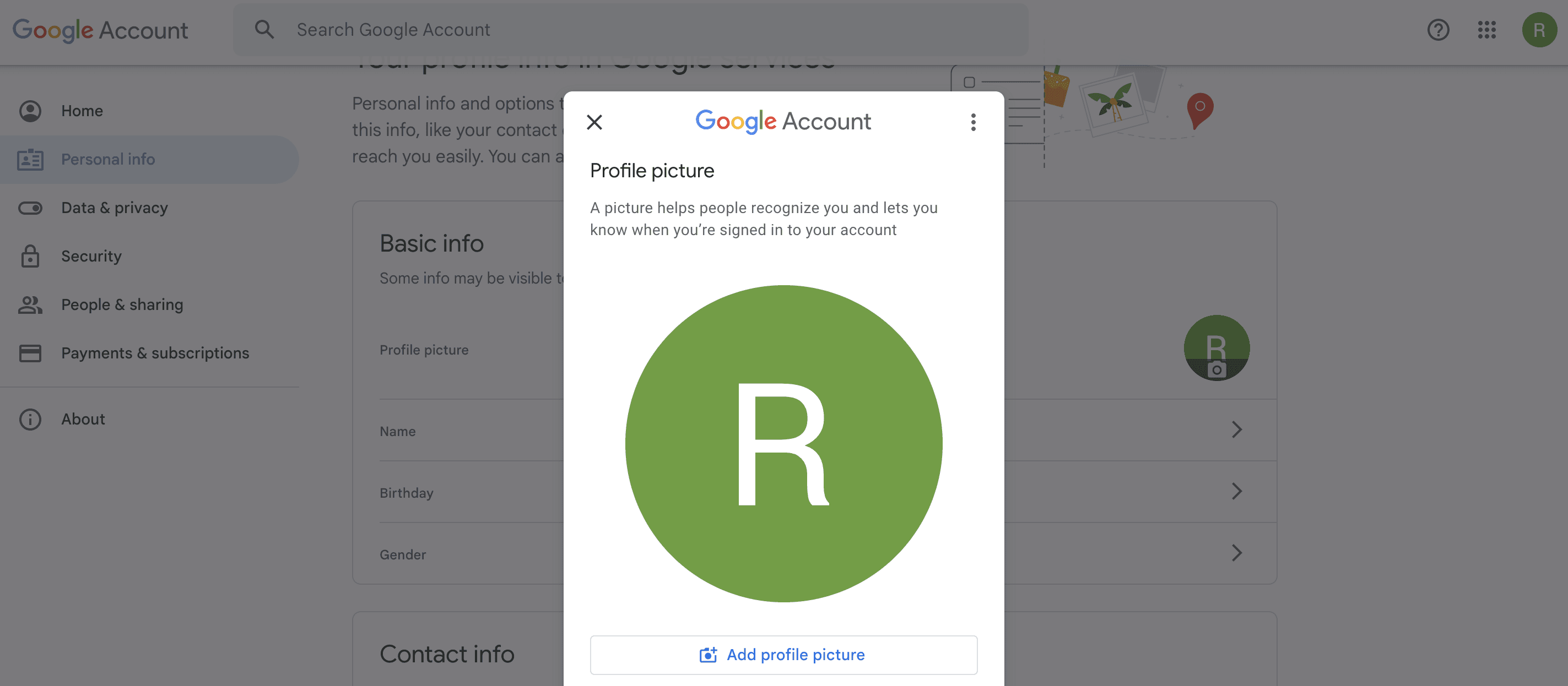Click small profile avatar with camera
Viewport: 1568px width, 686px height.
(1216, 348)
